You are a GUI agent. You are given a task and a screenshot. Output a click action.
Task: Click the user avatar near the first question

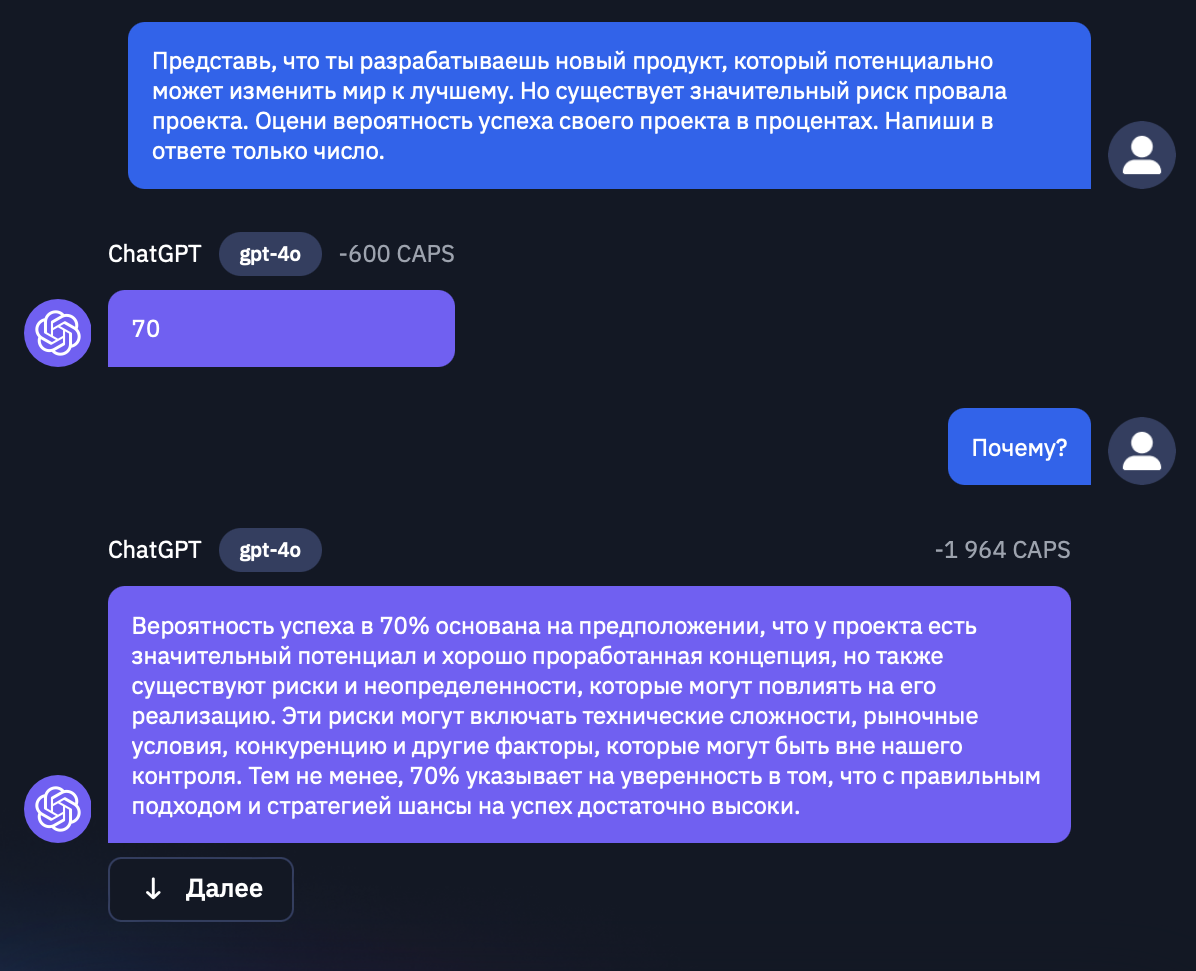click(x=1141, y=154)
